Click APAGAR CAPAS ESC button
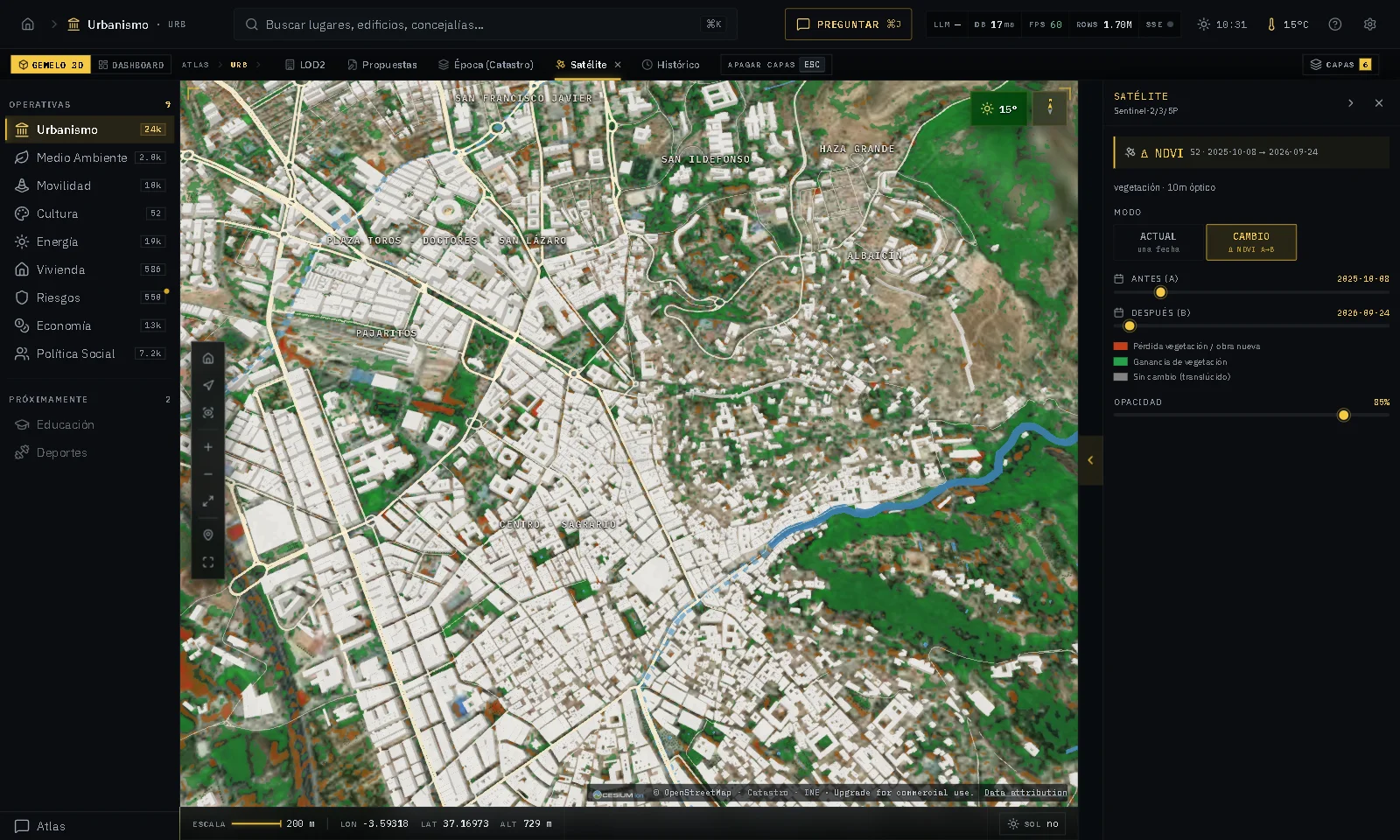Screen dimensions: 1400x840 (775, 65)
